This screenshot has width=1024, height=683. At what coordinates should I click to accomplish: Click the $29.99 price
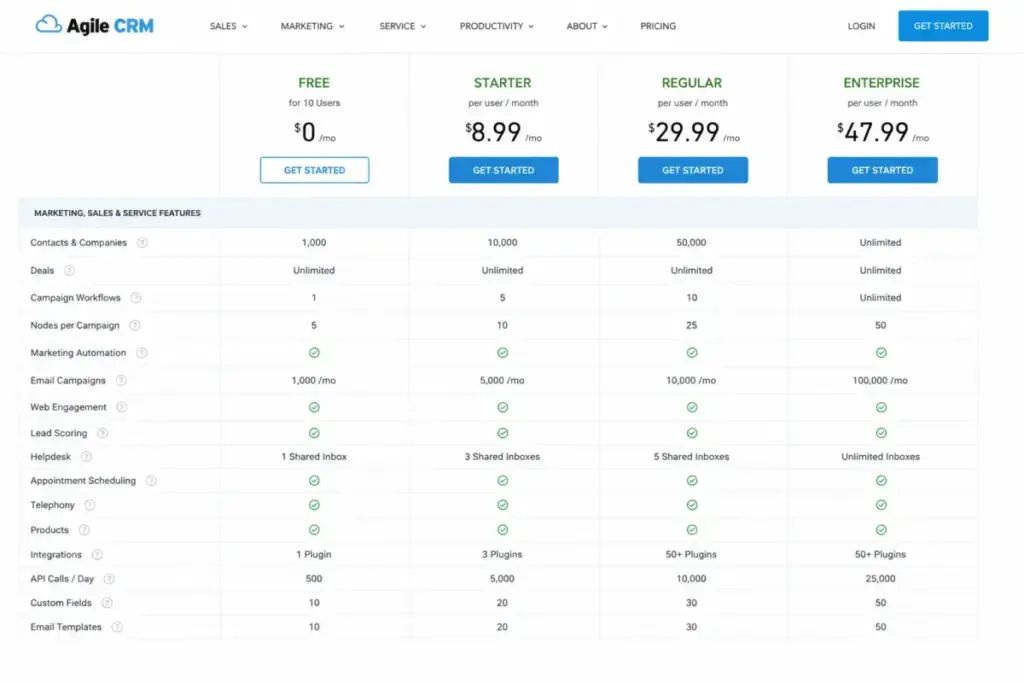tap(694, 133)
